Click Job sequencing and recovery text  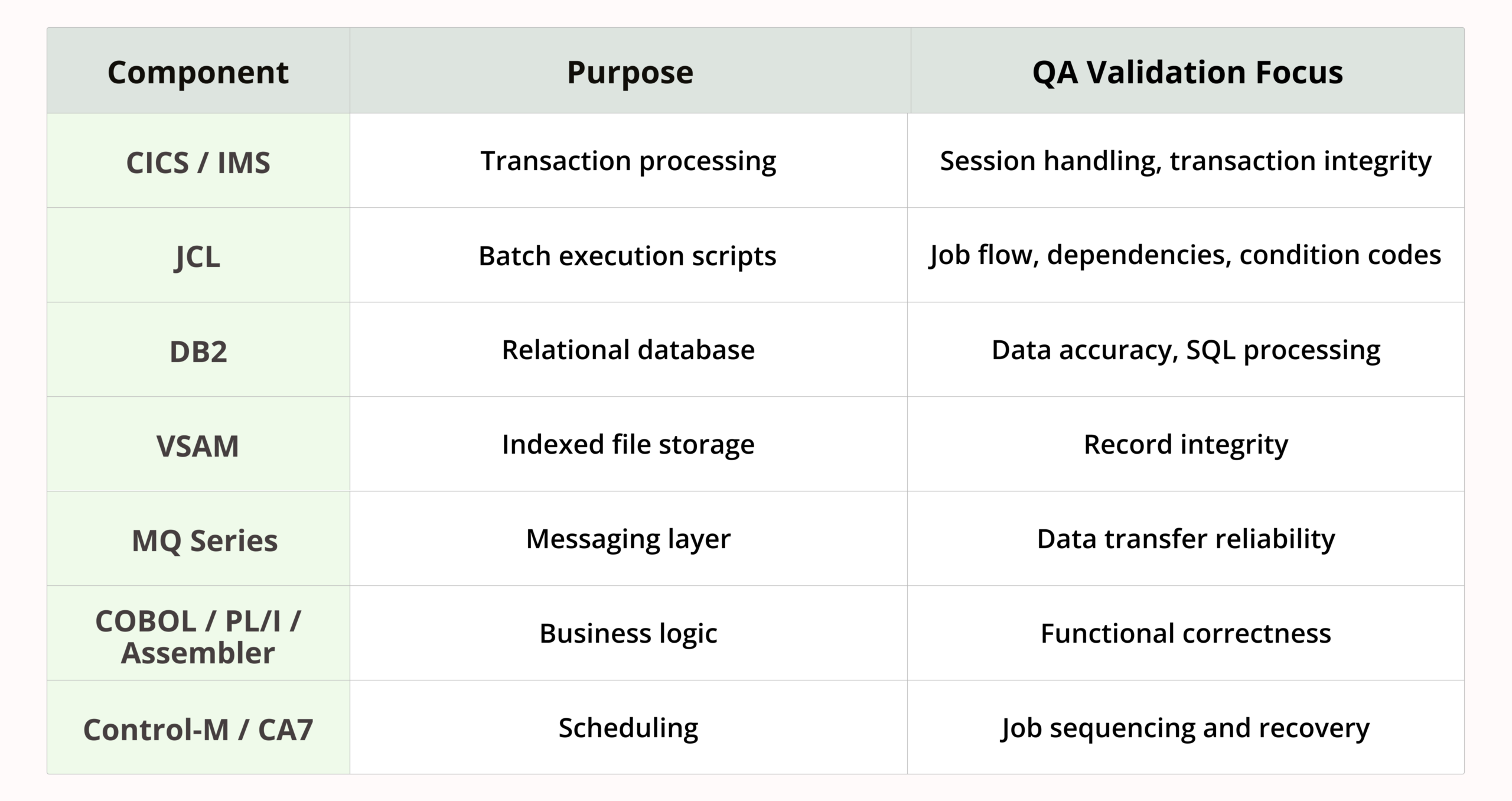pos(1185,728)
